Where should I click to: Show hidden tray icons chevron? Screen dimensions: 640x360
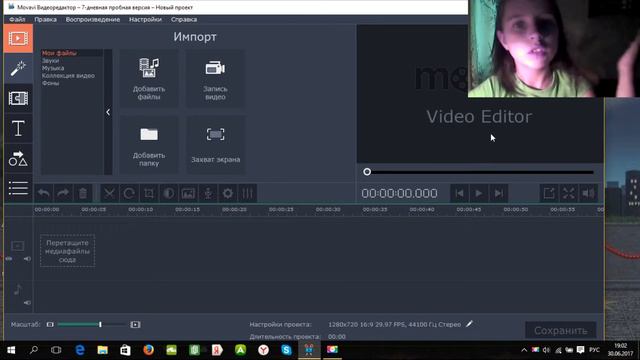point(524,350)
